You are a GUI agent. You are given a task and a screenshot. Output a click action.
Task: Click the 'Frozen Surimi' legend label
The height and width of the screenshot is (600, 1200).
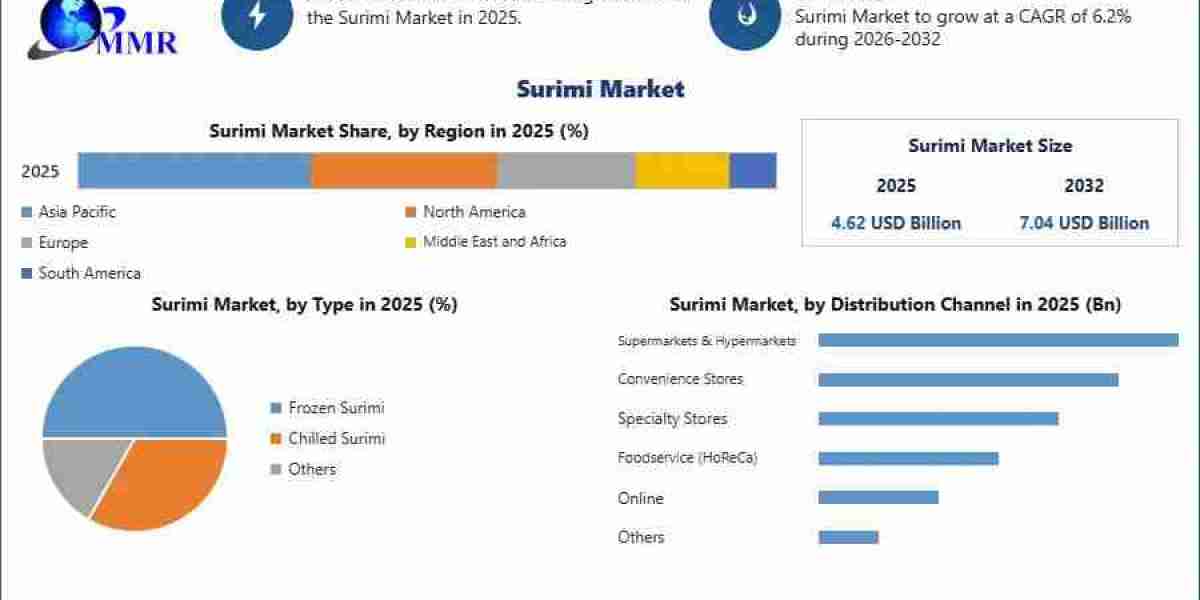(x=336, y=408)
